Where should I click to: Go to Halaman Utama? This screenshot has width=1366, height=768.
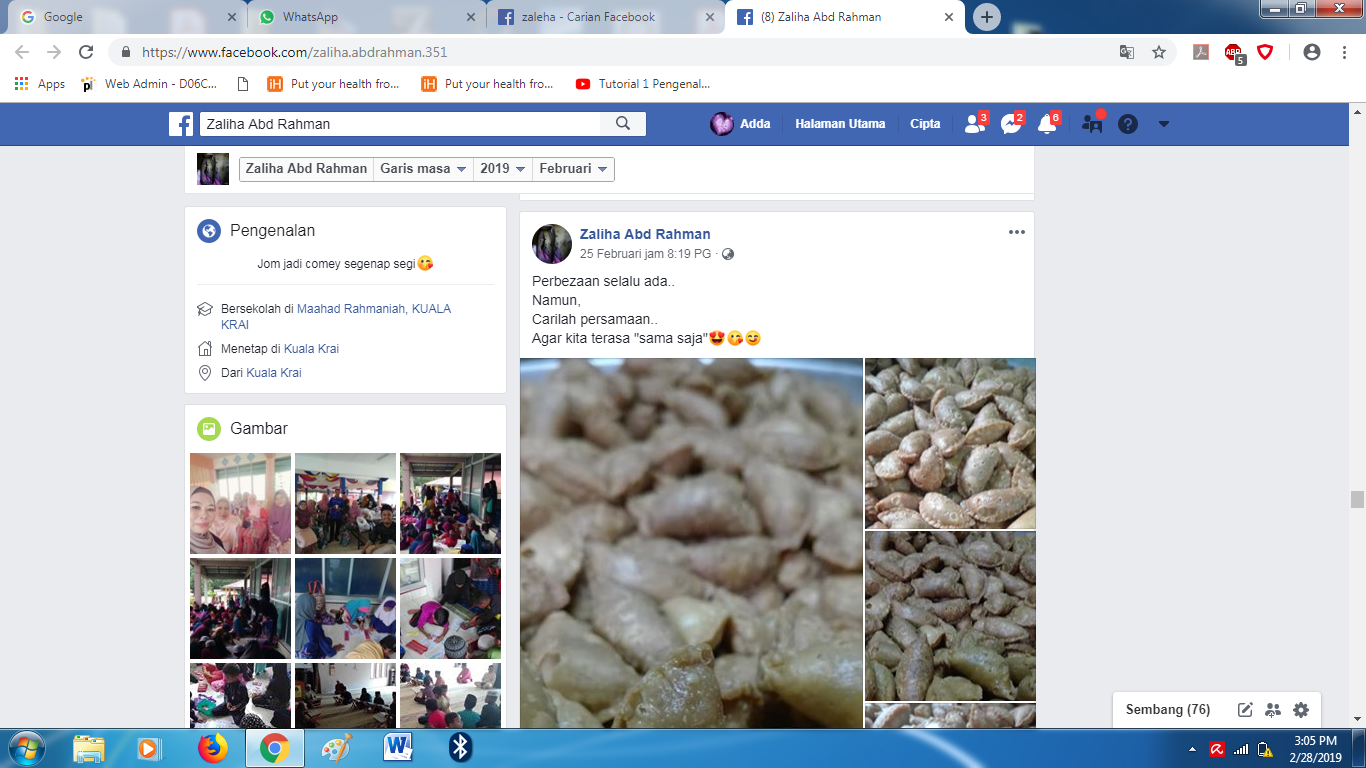[840, 124]
